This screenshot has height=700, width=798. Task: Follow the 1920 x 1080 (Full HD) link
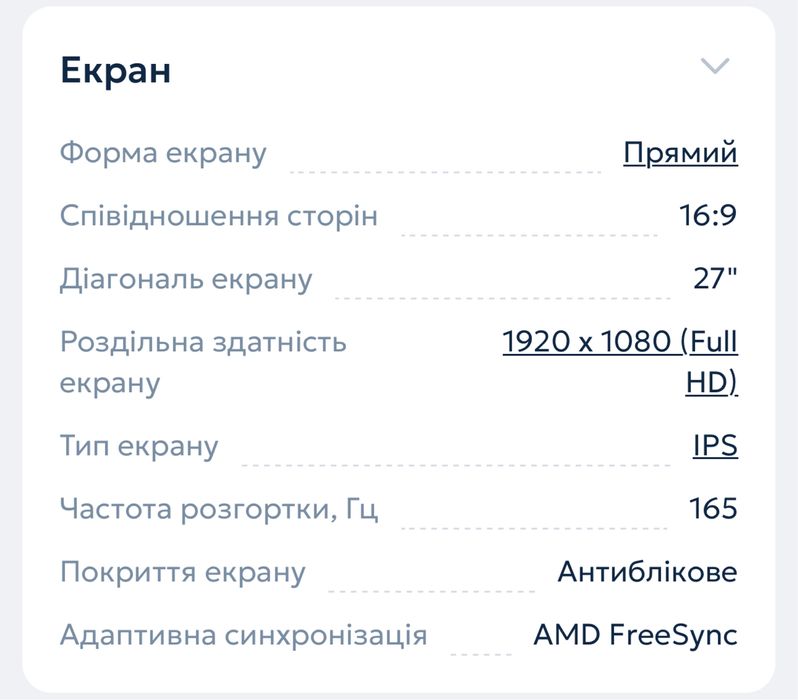(620, 361)
